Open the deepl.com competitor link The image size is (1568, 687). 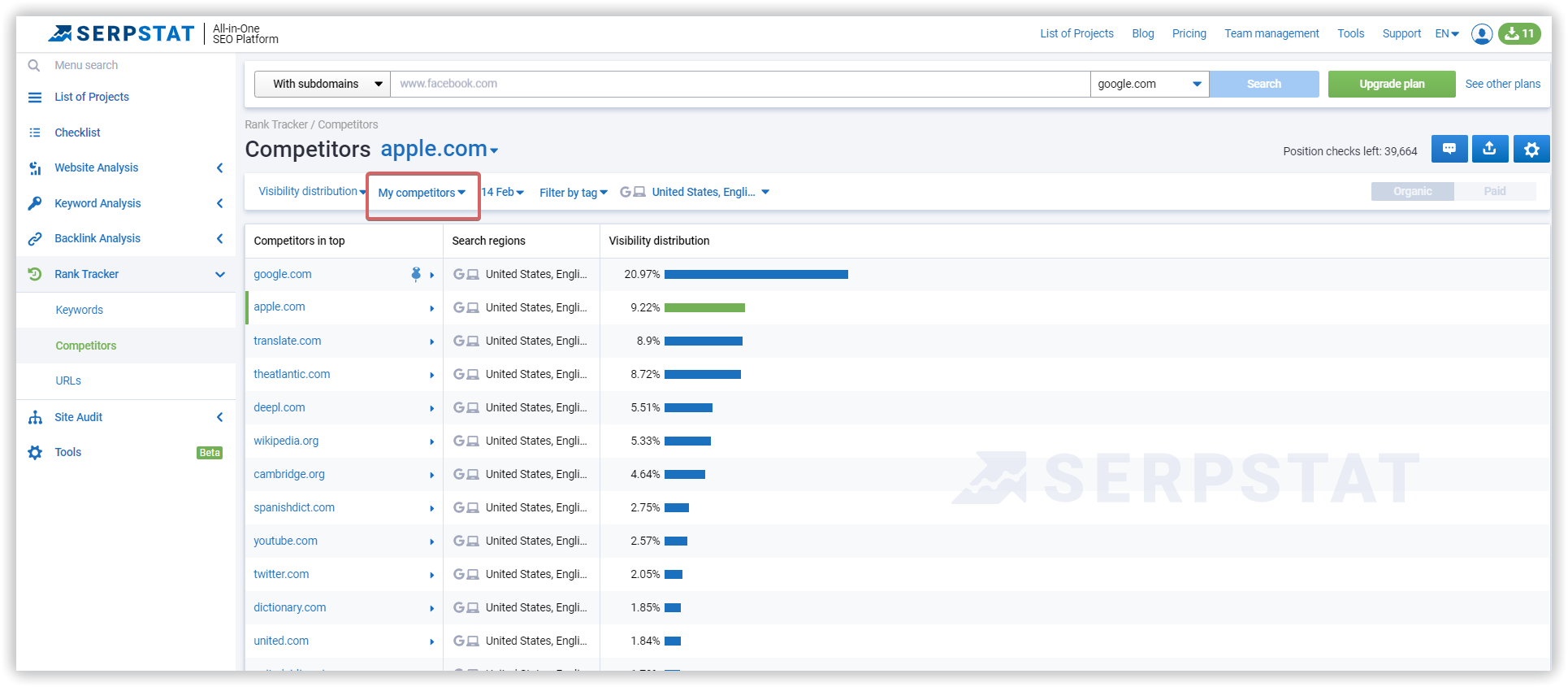pos(279,407)
